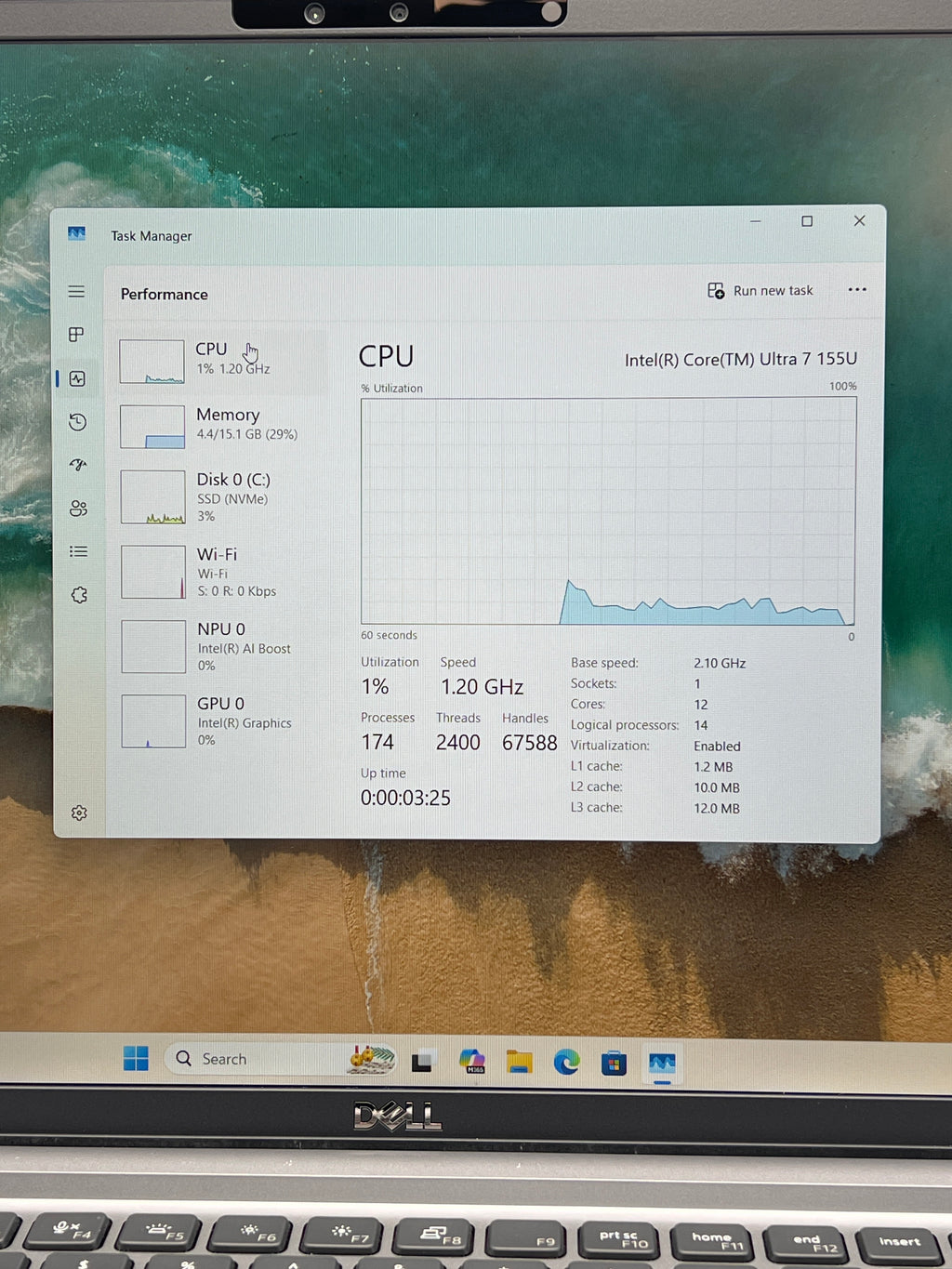The height and width of the screenshot is (1269, 952).
Task: Click the Handles count 67588
Action: click(529, 743)
